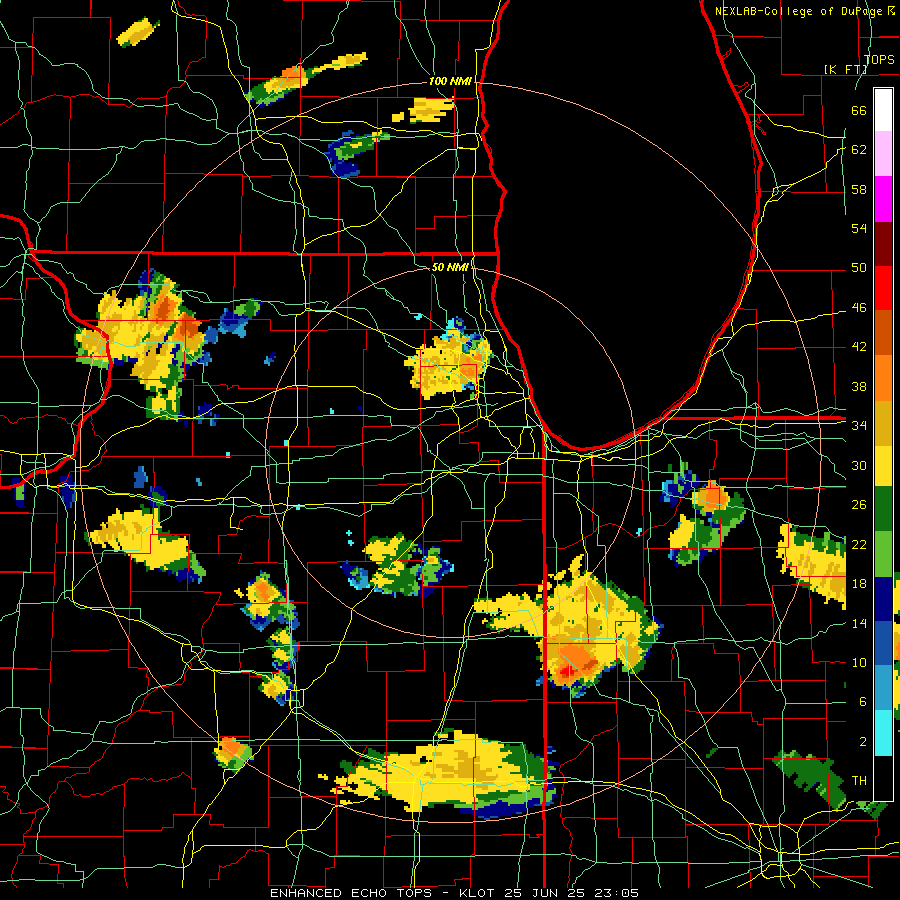Click the medium blue legend swatch
900x900 pixels.
pos(883,644)
